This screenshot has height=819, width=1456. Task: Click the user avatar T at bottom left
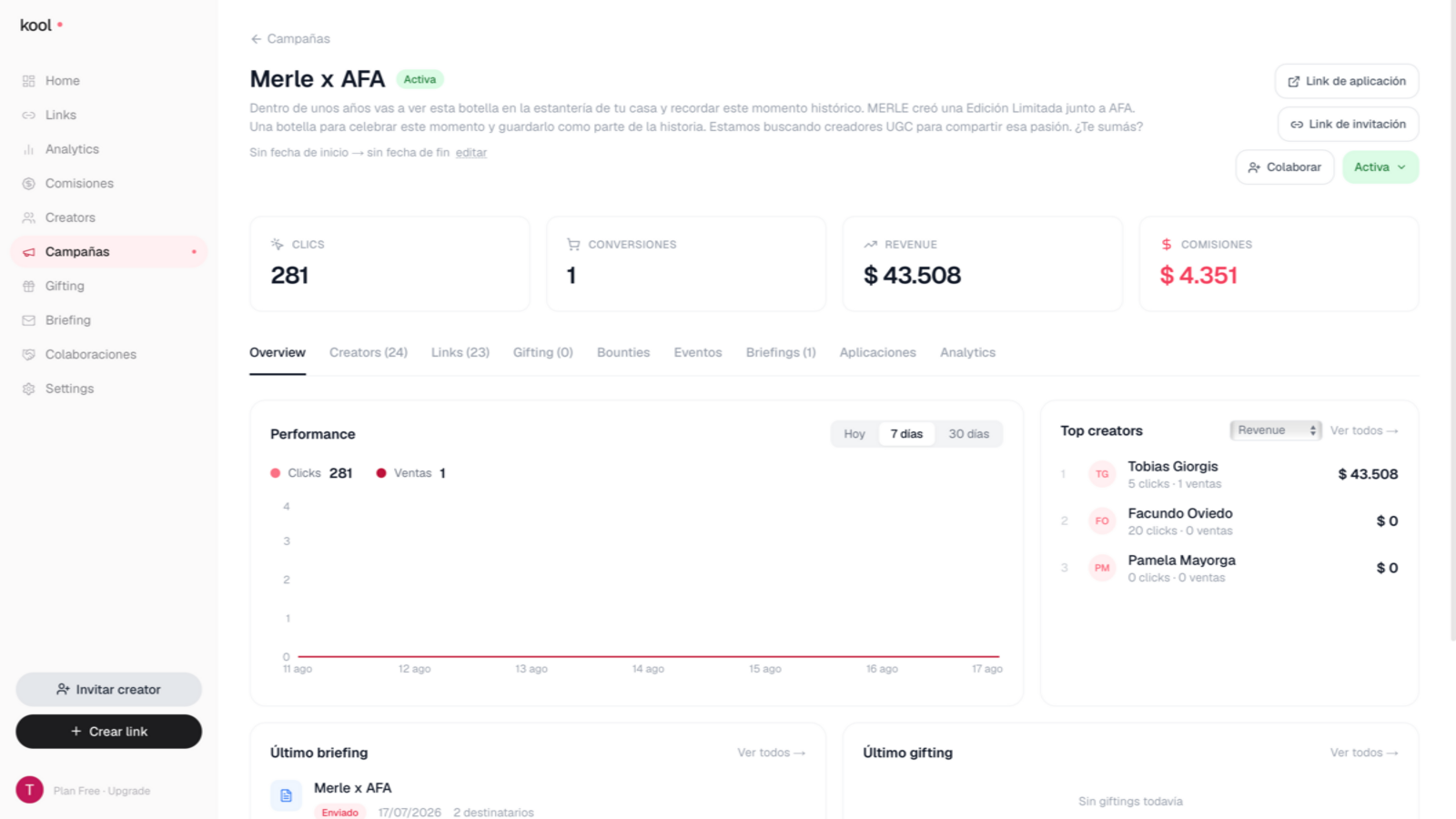point(29,790)
